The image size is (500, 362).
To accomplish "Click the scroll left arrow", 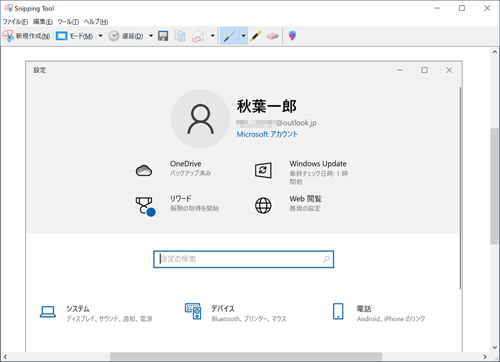I will pos(5,357).
